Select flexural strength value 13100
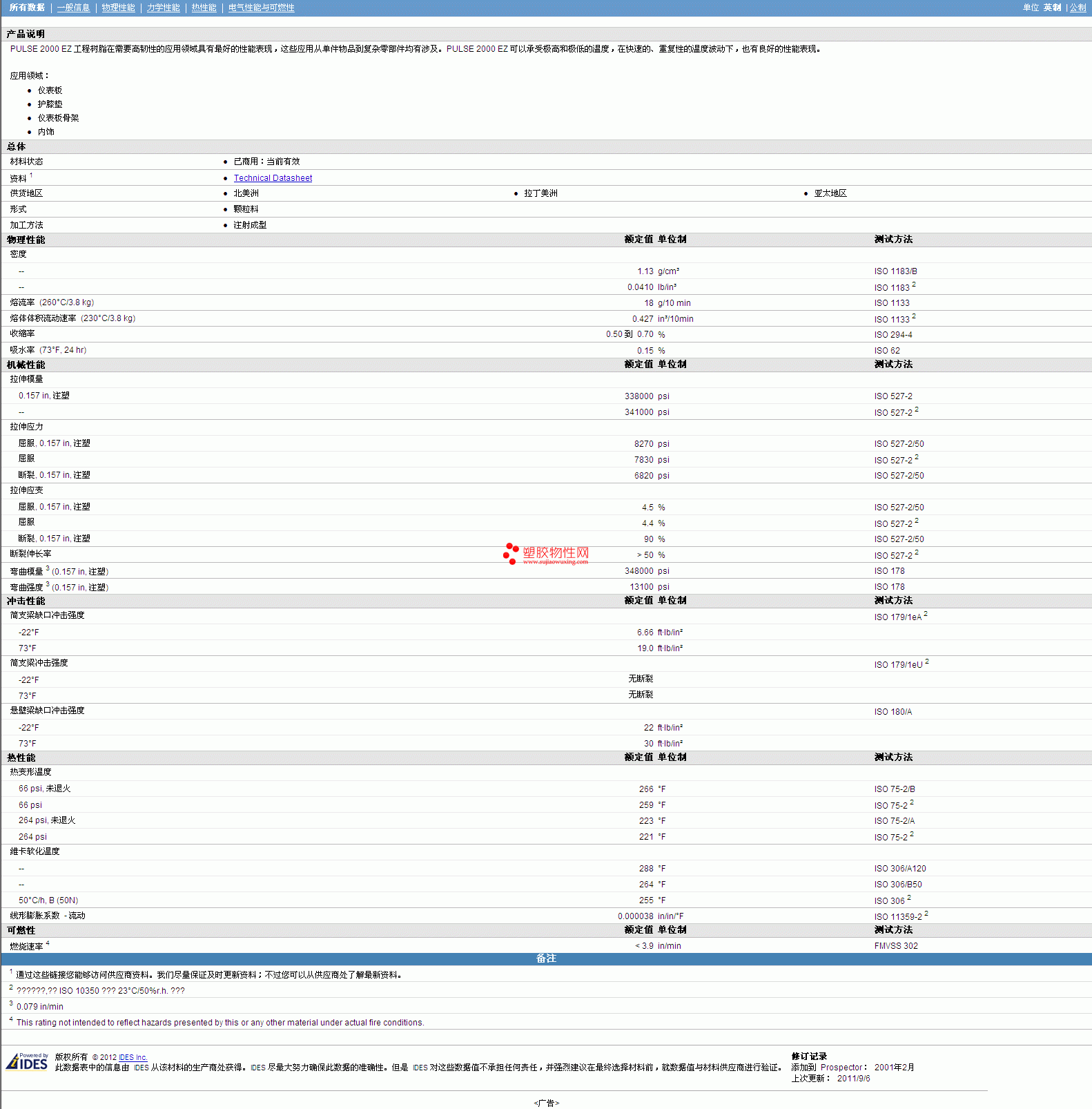Screen dimensions: 1092x1109 [x=641, y=587]
